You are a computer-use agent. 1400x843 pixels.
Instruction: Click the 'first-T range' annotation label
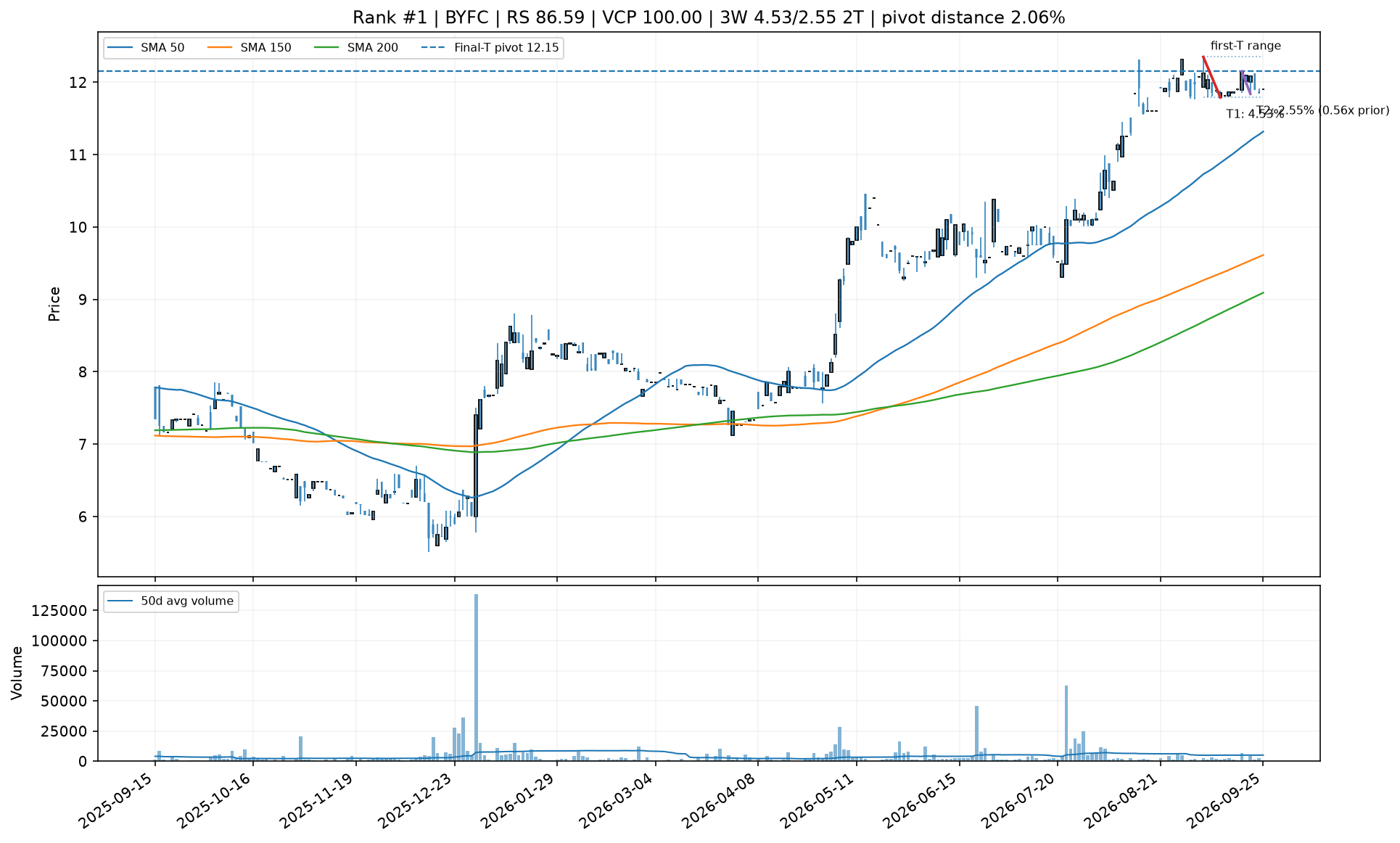point(1245,46)
